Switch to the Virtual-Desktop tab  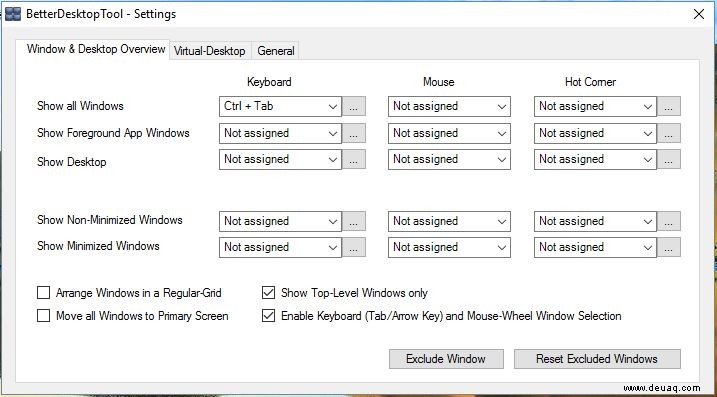210,51
